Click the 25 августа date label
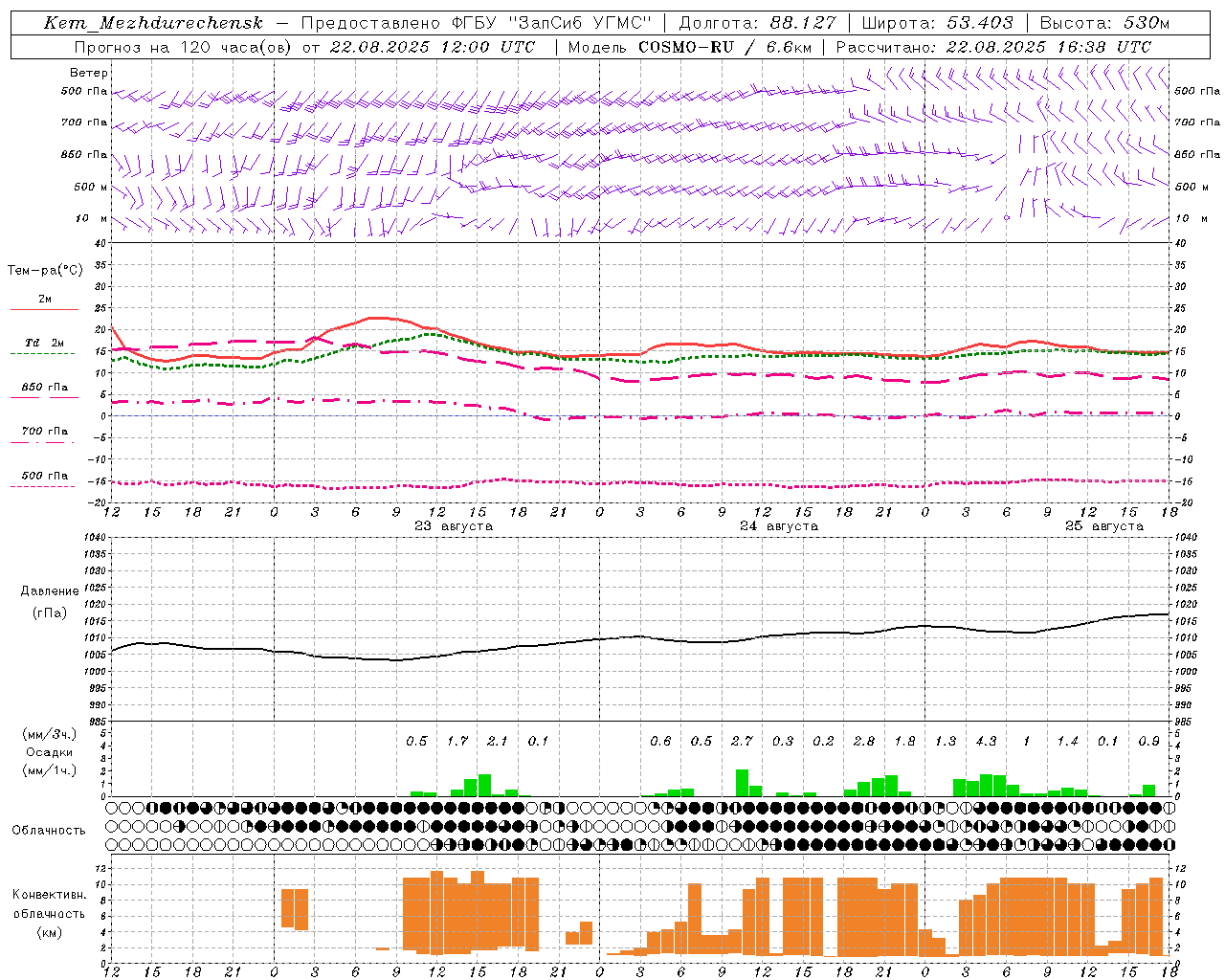 pyautogui.click(x=1104, y=525)
